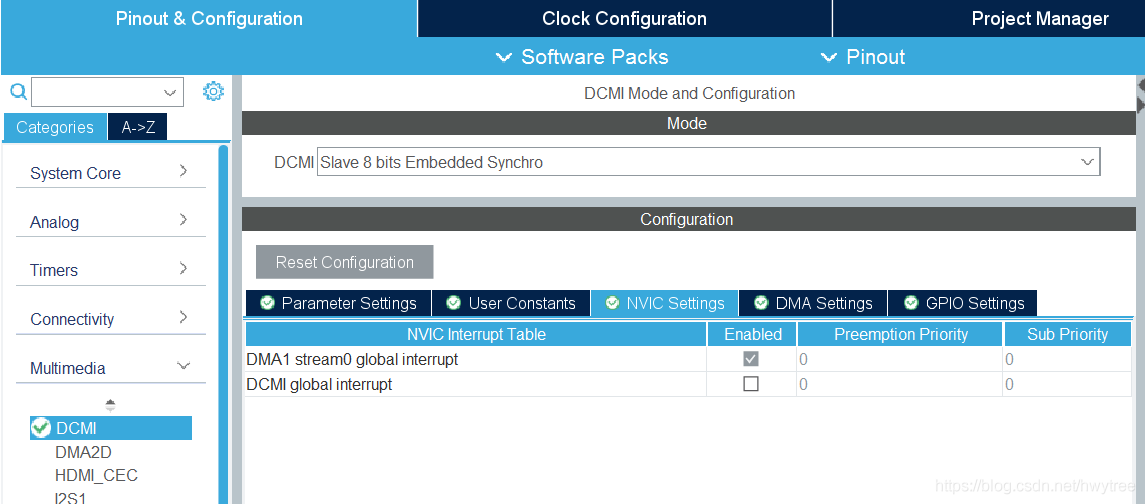The height and width of the screenshot is (504, 1145).
Task: Click the up-down sort arrows above DCMI
Action: tap(110, 405)
